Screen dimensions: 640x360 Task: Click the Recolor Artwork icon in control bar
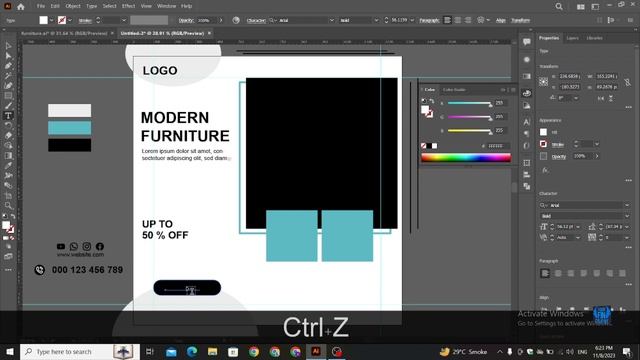point(236,20)
